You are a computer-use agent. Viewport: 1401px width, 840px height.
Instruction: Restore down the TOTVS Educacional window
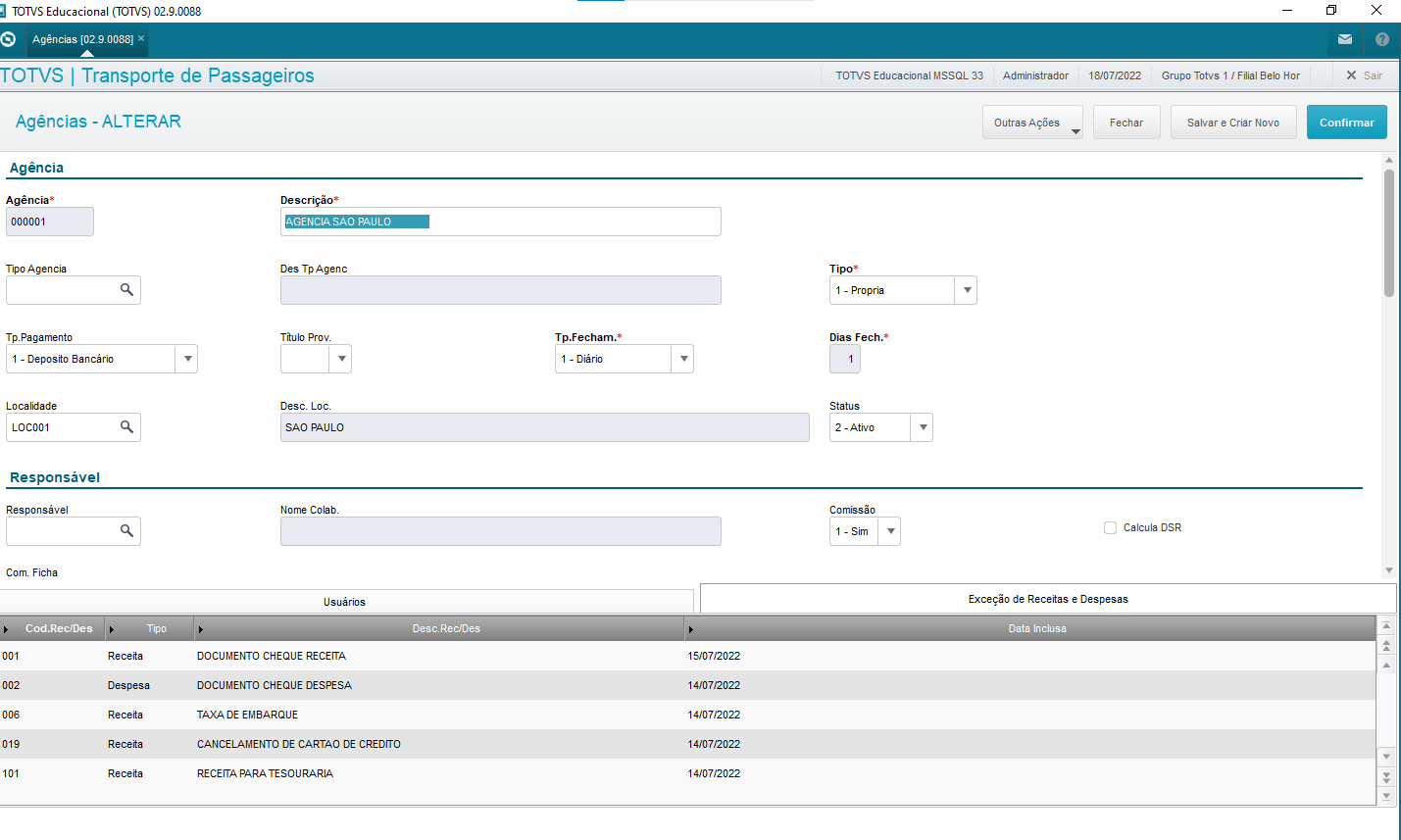(x=1331, y=11)
